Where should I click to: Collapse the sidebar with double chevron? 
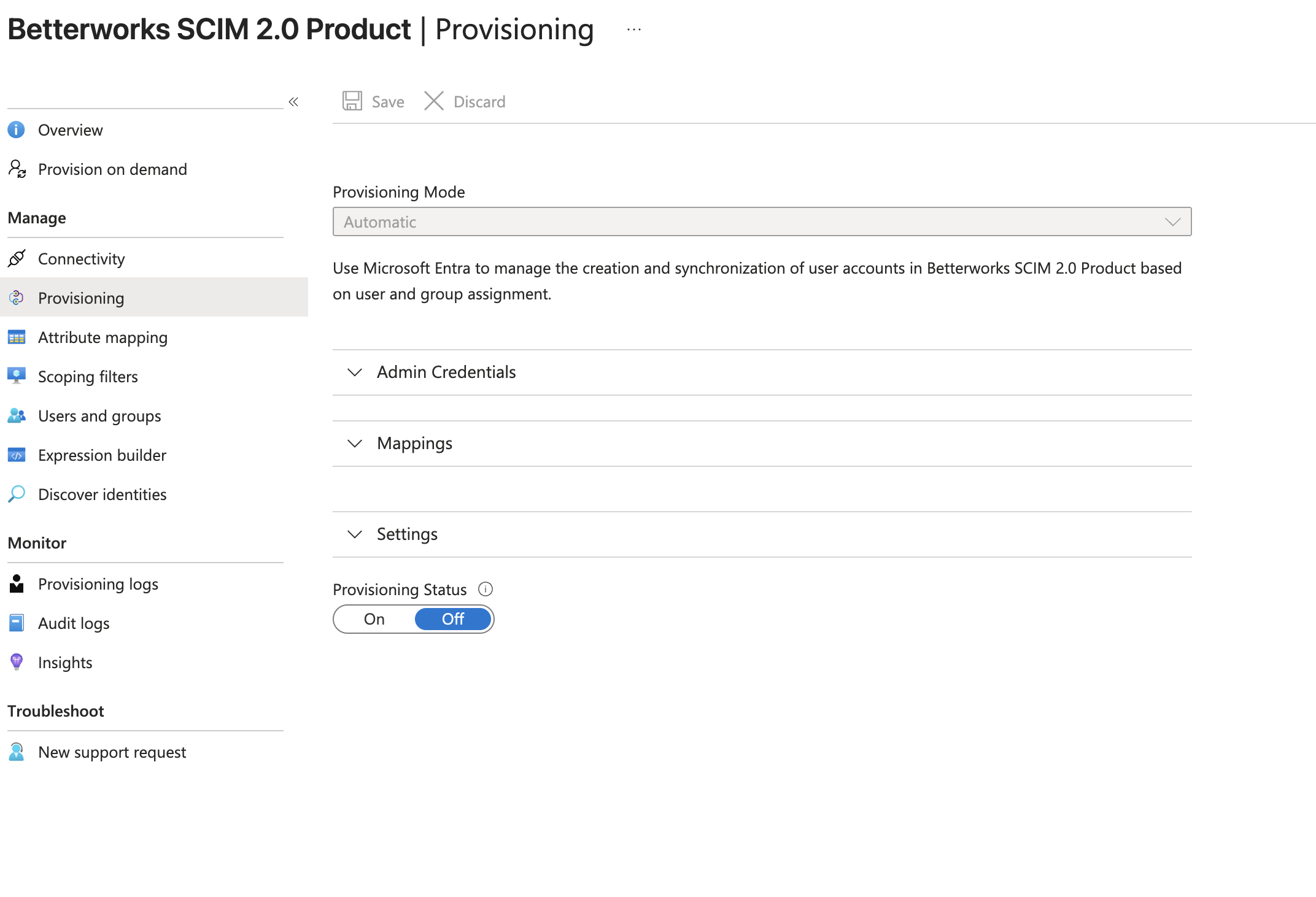293,102
